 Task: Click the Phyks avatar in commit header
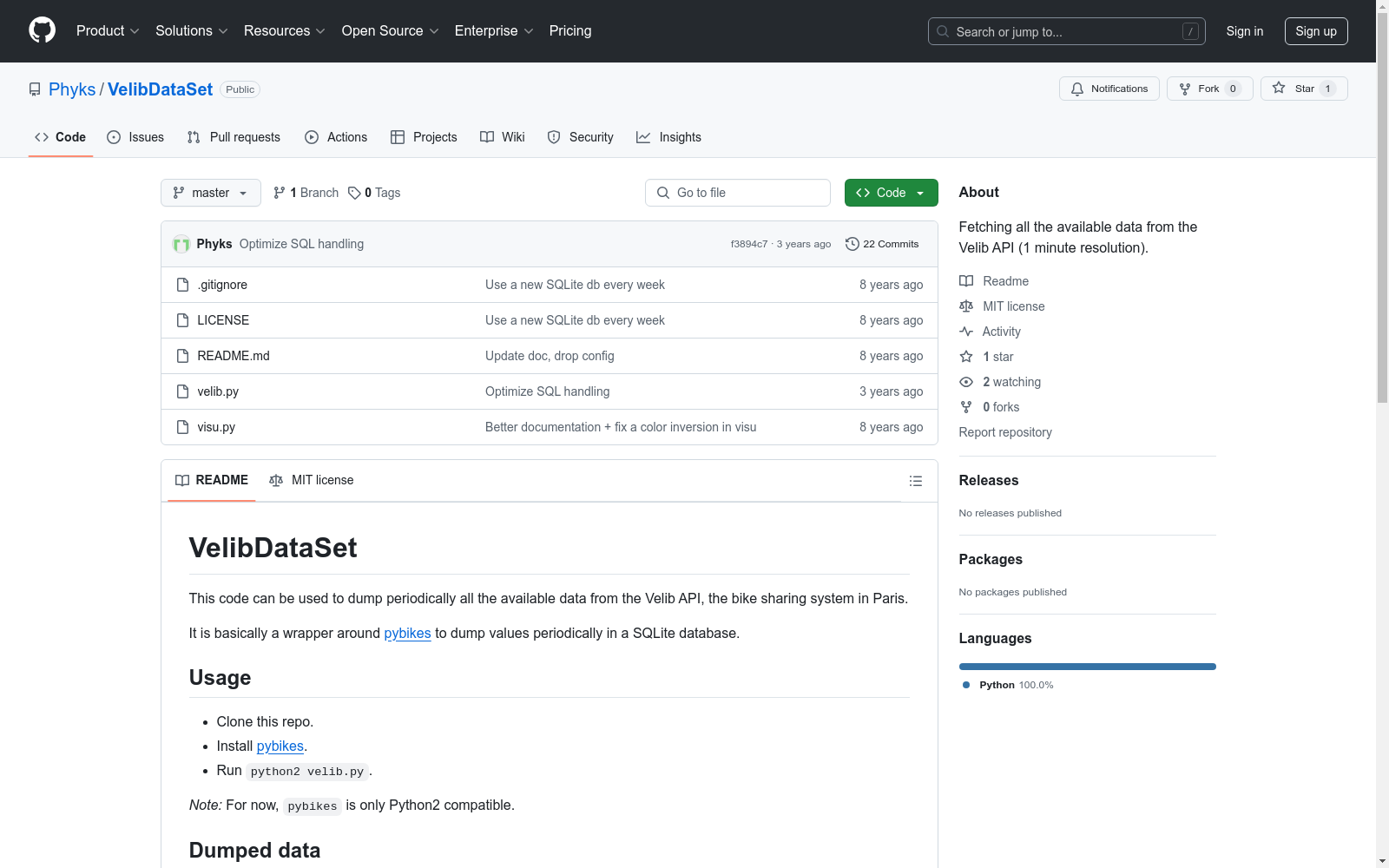181,244
